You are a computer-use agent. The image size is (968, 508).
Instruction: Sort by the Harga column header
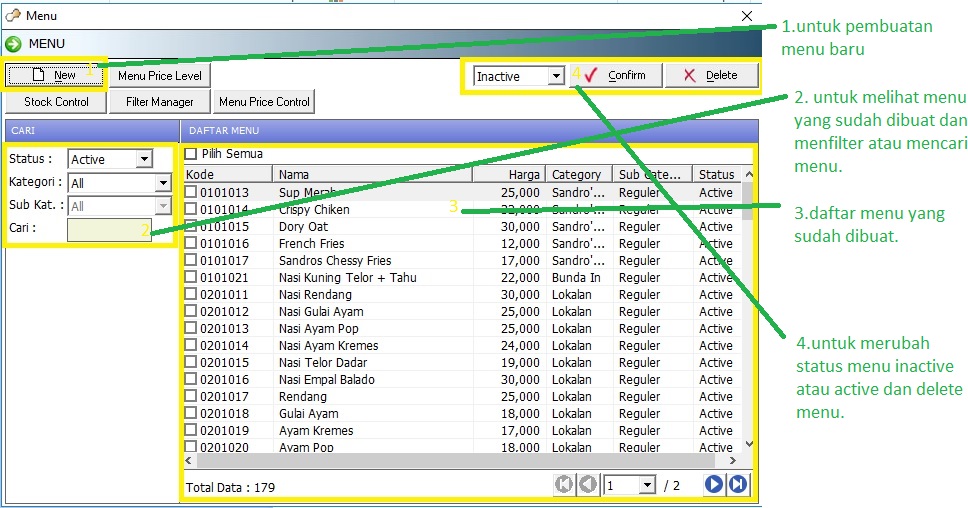pos(508,174)
